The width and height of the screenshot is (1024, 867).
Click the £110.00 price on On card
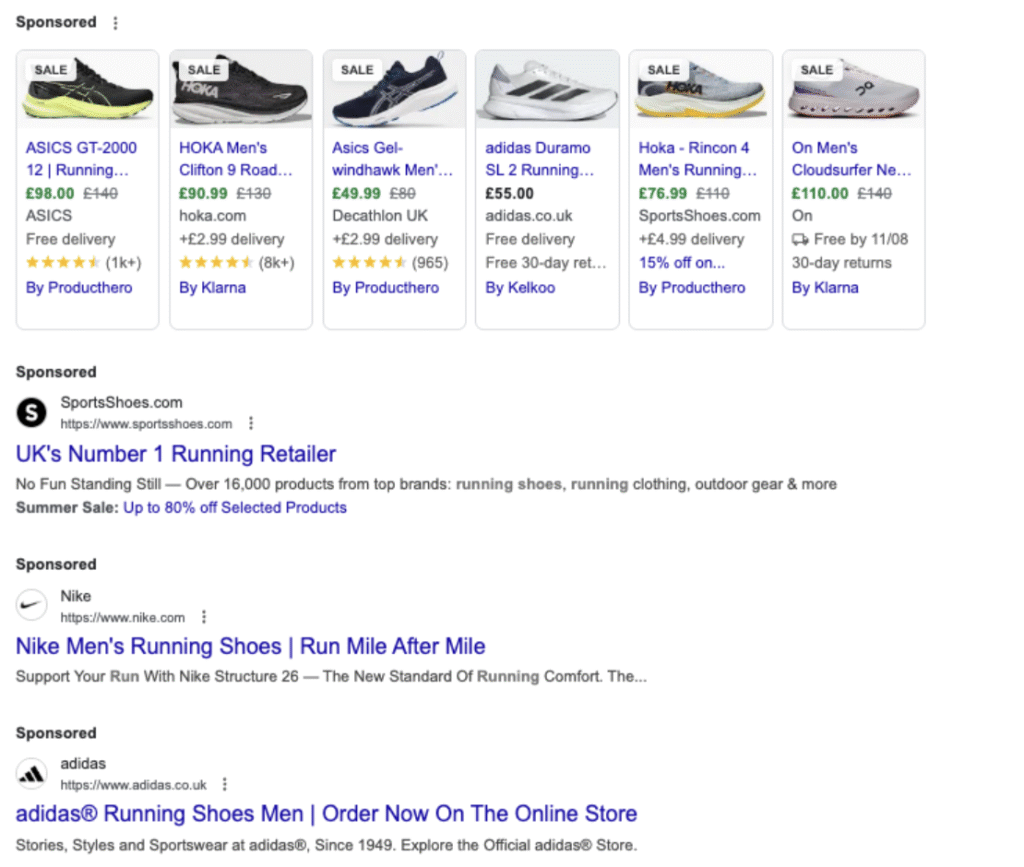pos(820,194)
